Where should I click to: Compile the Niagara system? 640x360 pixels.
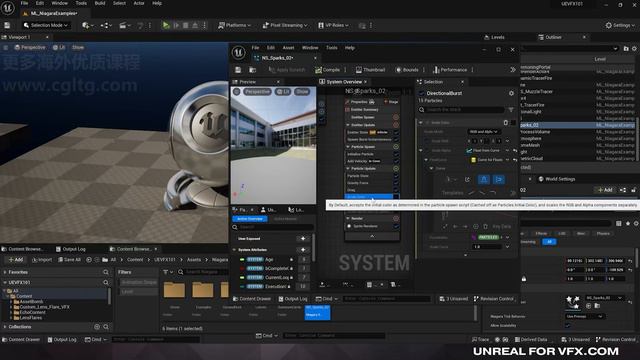[327, 70]
